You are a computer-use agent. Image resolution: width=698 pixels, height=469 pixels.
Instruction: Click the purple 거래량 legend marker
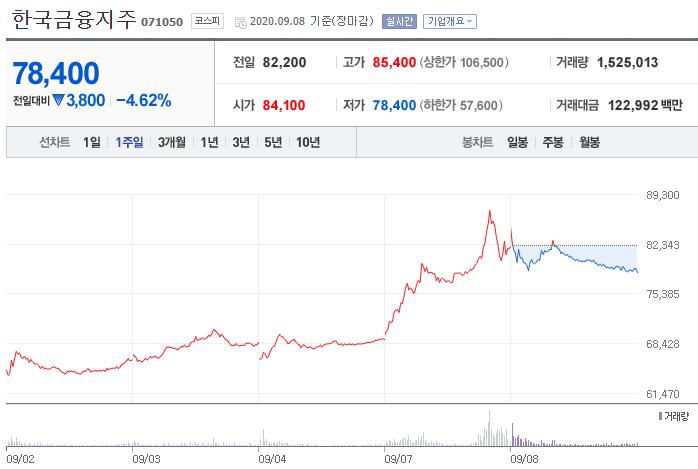click(660, 416)
